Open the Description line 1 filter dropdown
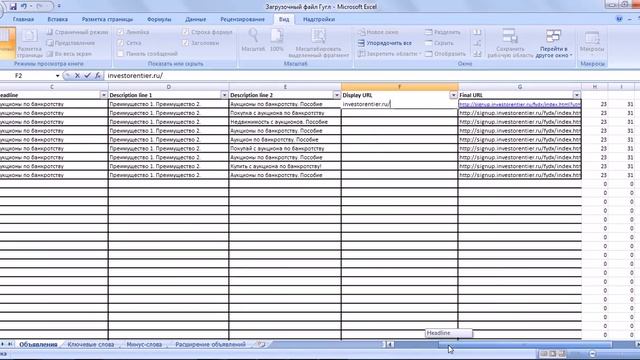This screenshot has height=360, width=640. click(224, 95)
